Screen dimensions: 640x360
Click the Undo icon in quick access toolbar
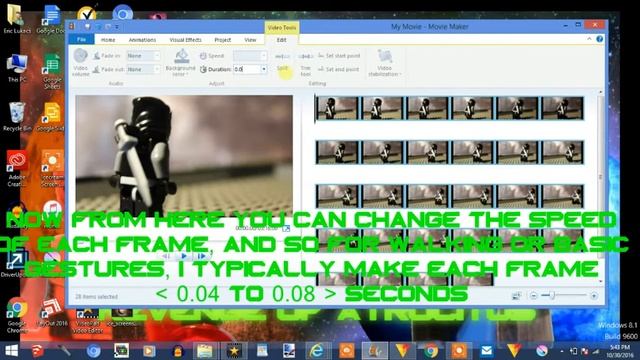coord(98,27)
